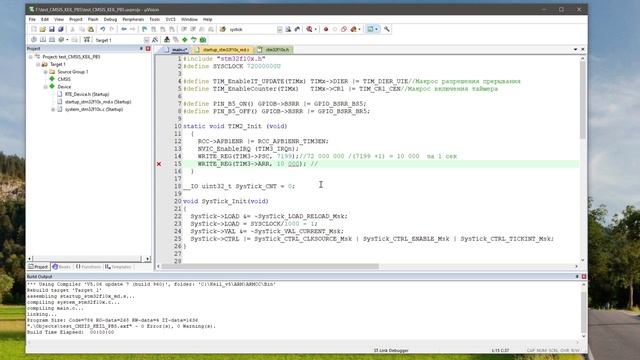This screenshot has width=640, height=360.
Task: Open the Project menu
Action: (x=76, y=19)
